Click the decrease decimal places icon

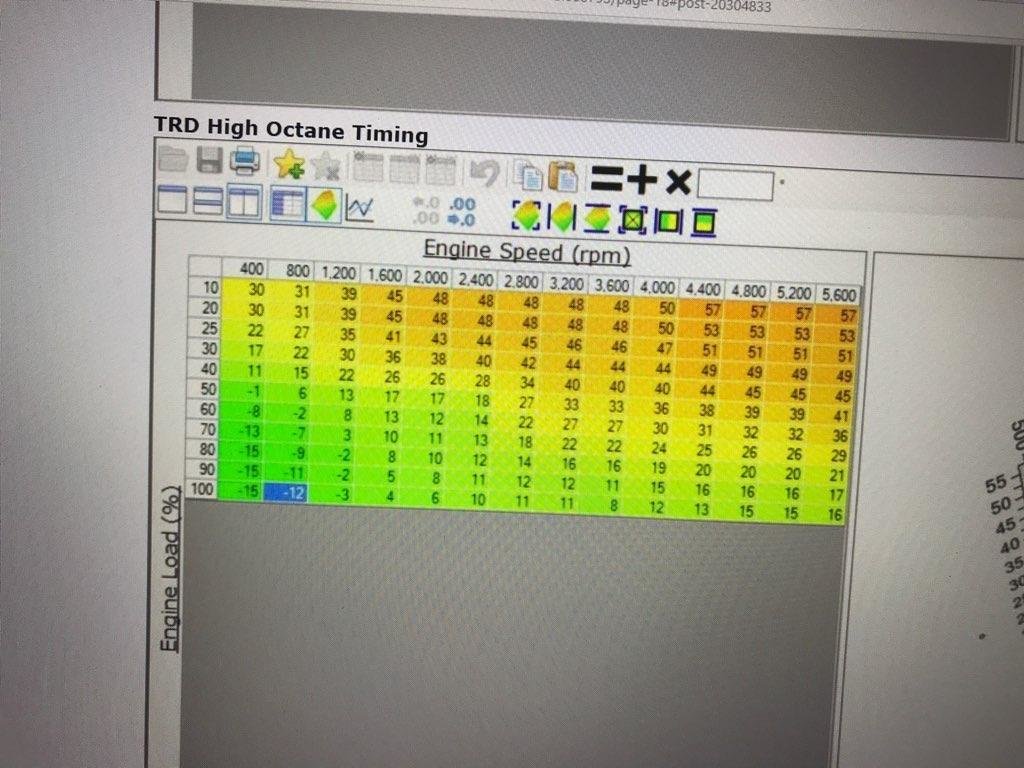[x=425, y=211]
